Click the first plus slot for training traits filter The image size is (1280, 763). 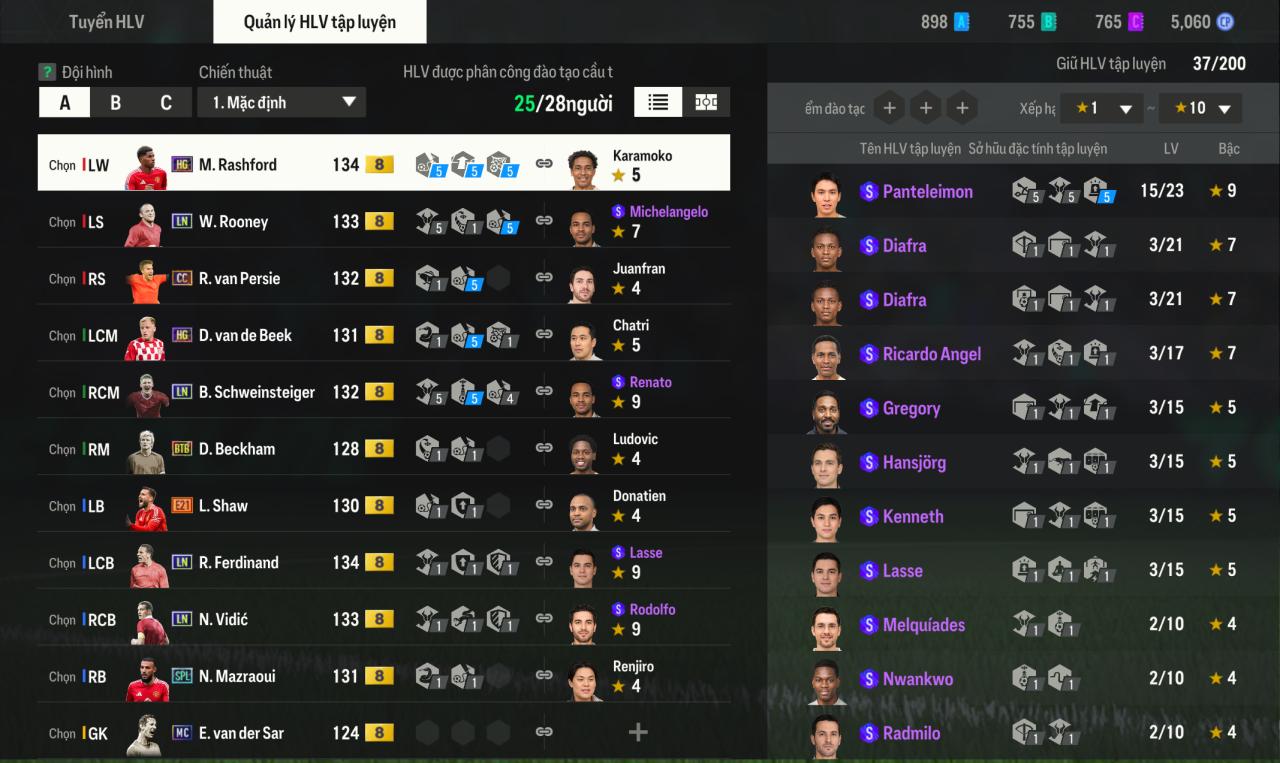click(890, 108)
